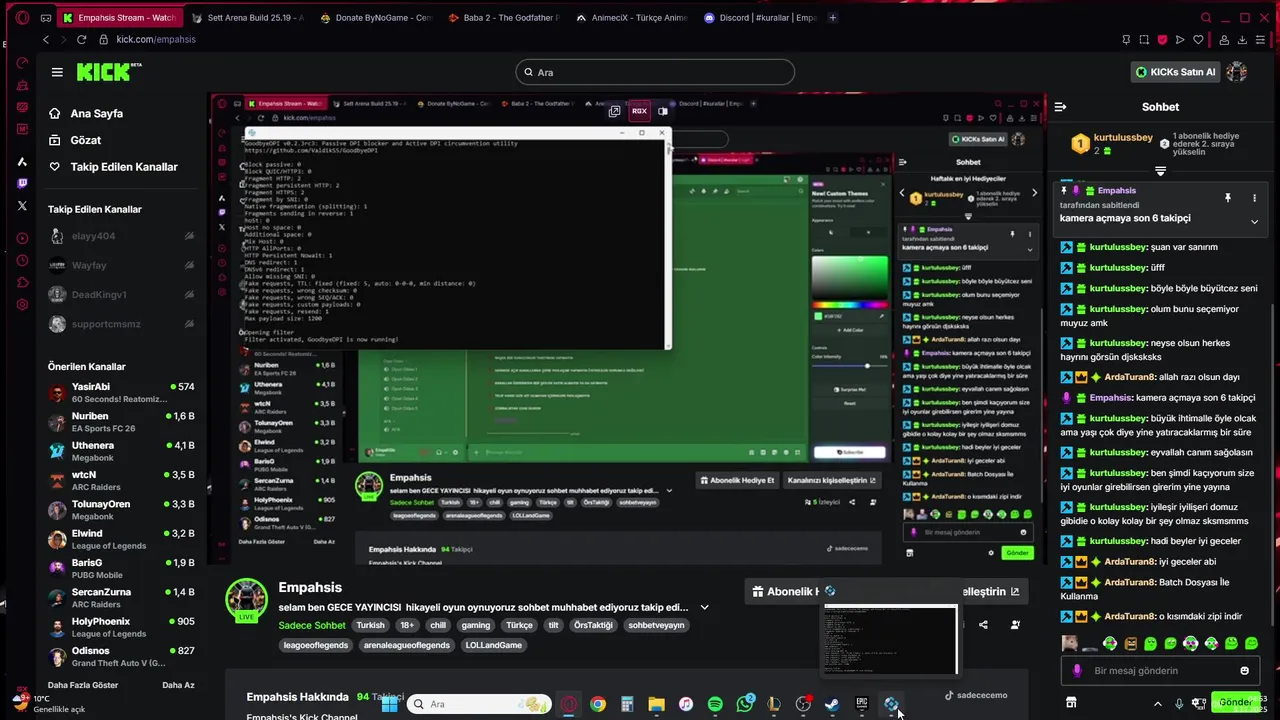The width and height of the screenshot is (1280, 720).
Task: Send chat message with Gönder button
Action: click(x=1234, y=702)
